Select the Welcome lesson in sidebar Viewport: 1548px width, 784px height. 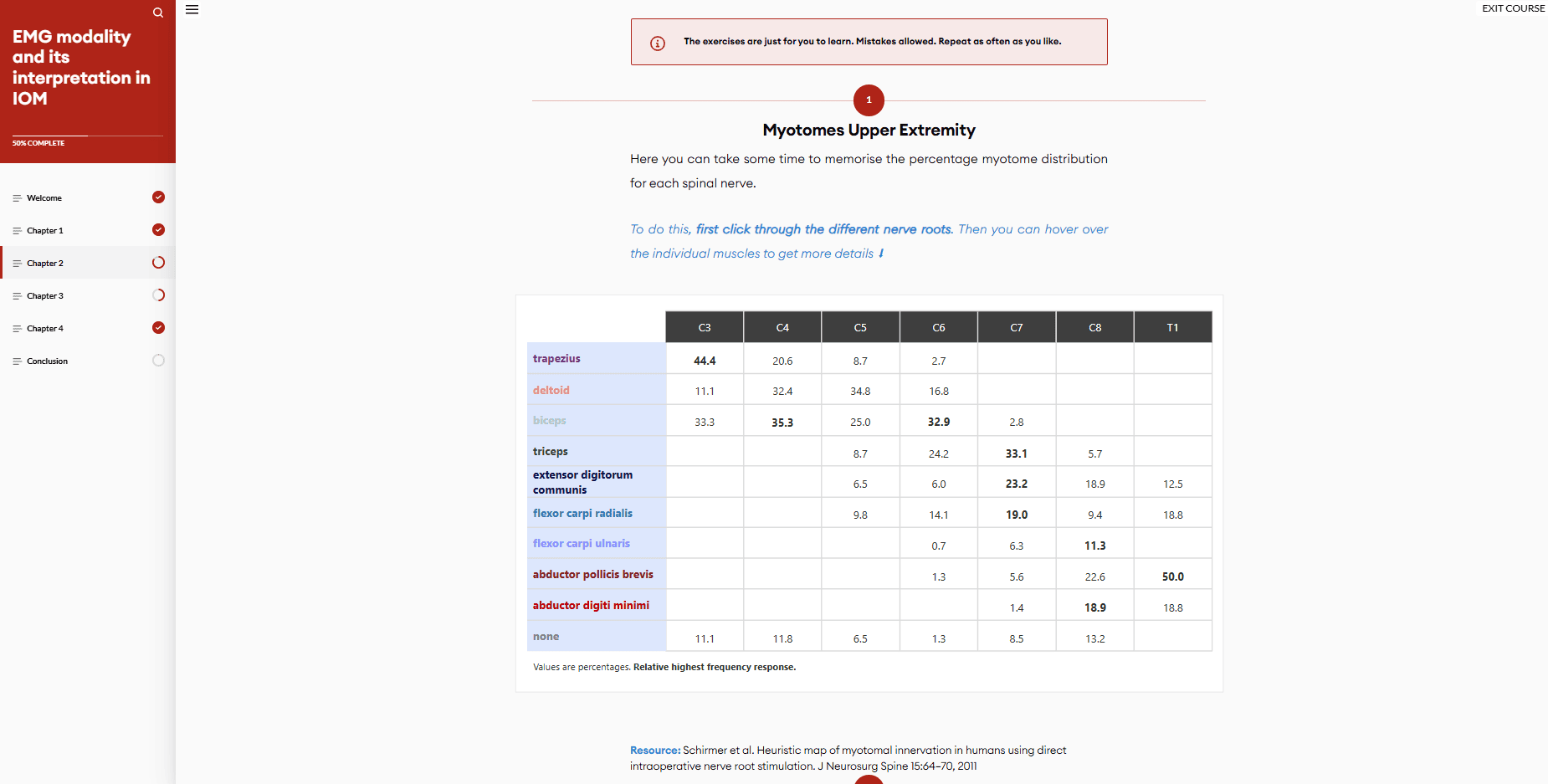coord(44,198)
